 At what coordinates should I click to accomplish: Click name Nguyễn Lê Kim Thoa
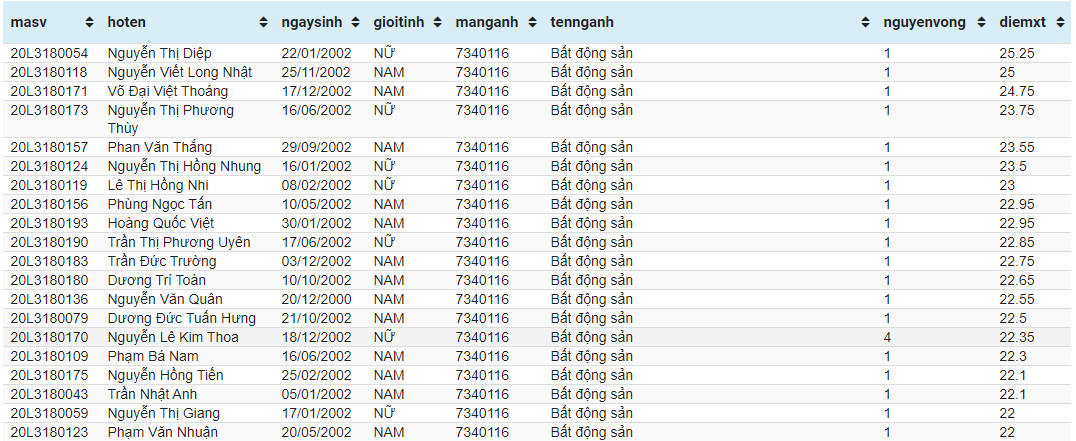[174, 337]
